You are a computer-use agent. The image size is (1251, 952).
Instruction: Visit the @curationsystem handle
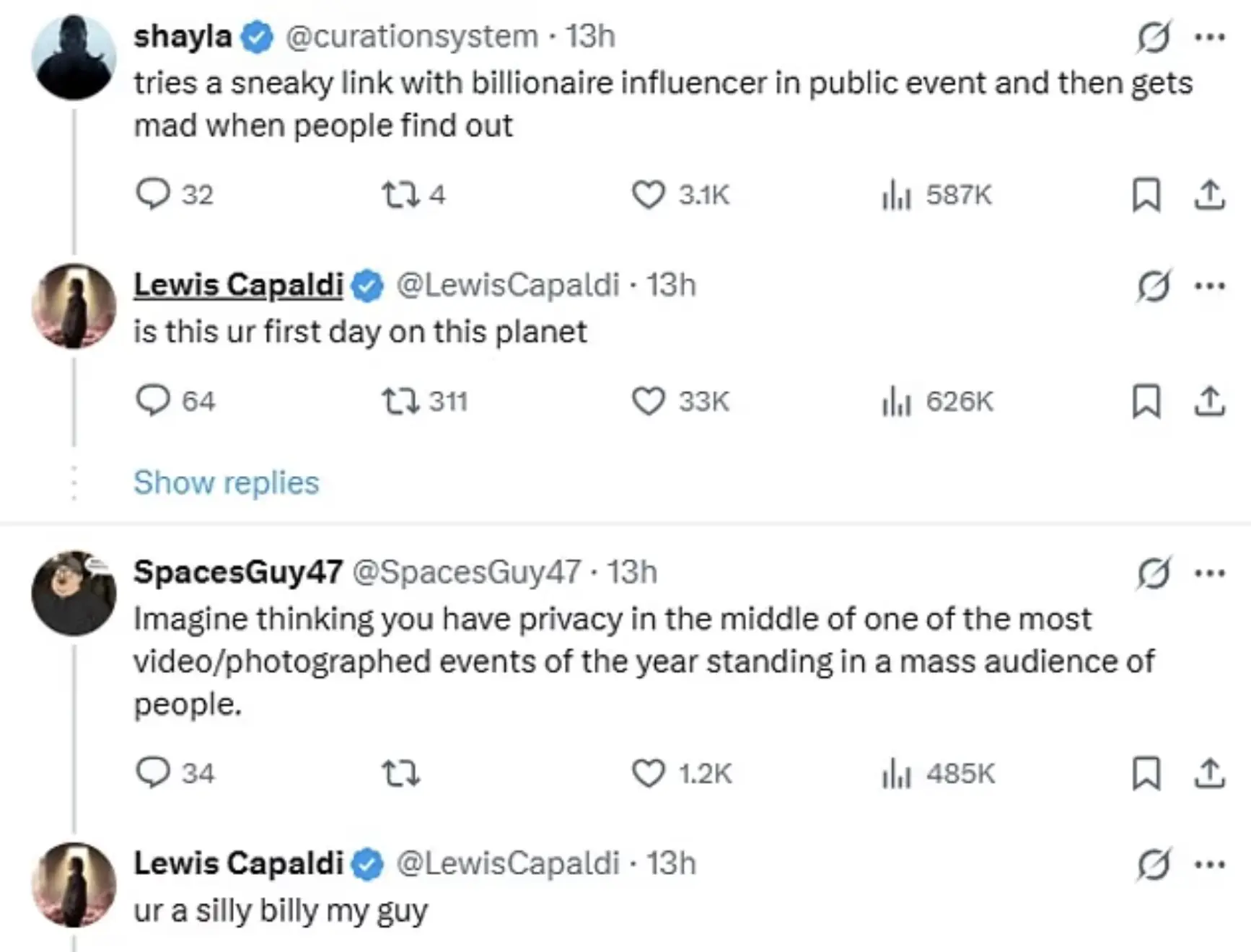[411, 36]
